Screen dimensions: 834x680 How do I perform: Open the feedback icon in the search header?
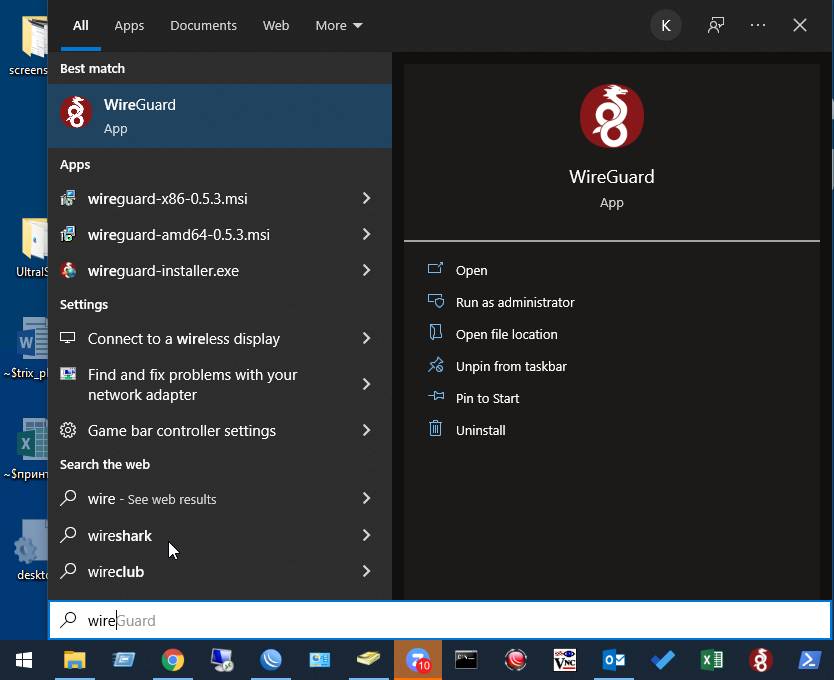coord(715,25)
